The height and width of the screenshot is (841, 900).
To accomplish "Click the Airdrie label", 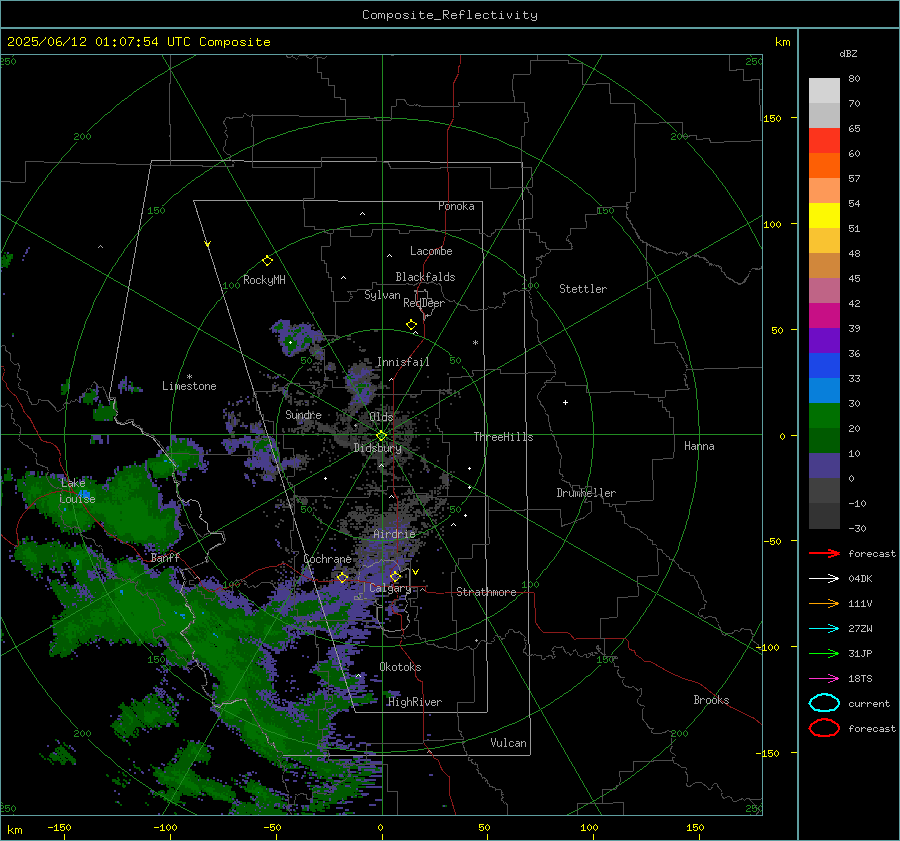I will click(394, 534).
